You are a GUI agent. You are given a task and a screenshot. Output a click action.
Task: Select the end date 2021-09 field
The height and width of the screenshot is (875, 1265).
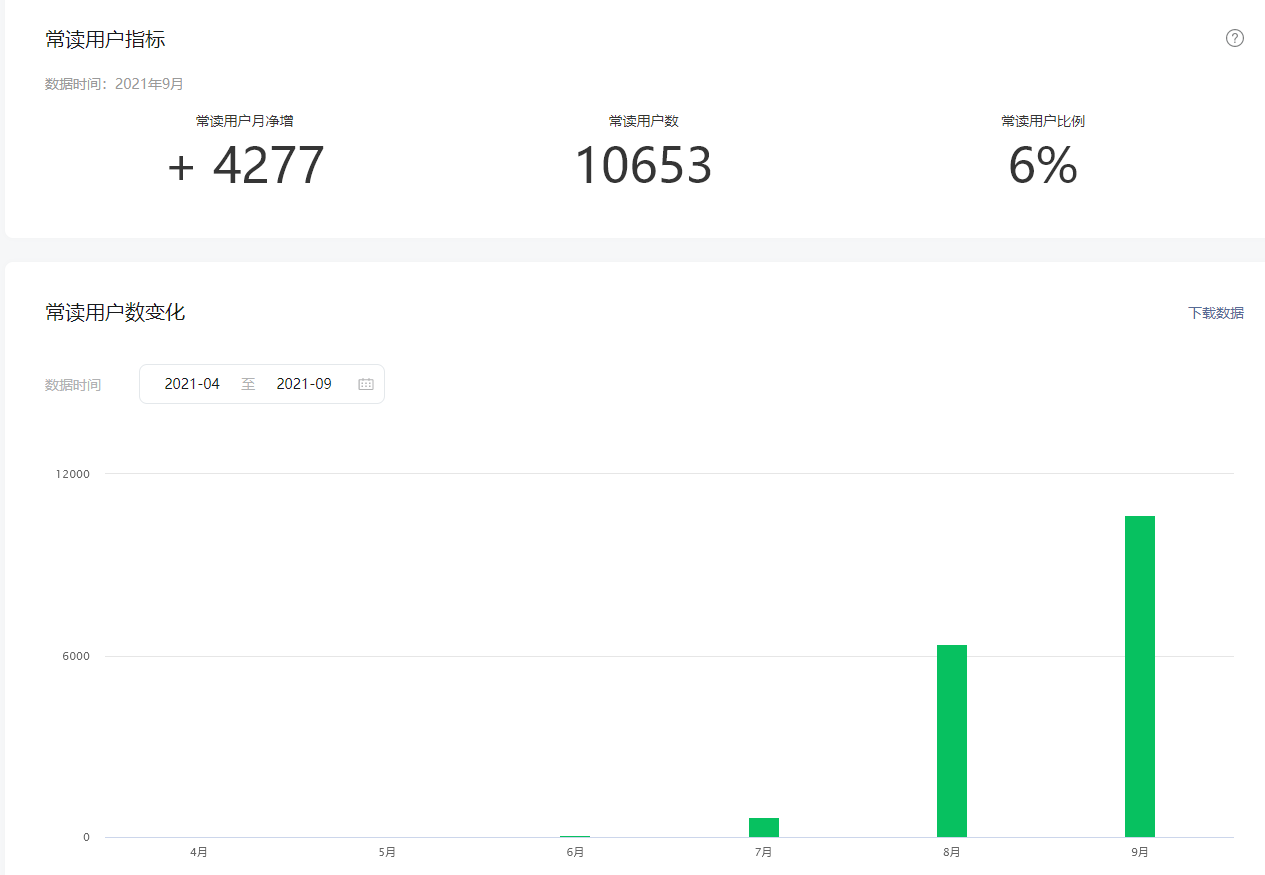pyautogui.click(x=304, y=384)
